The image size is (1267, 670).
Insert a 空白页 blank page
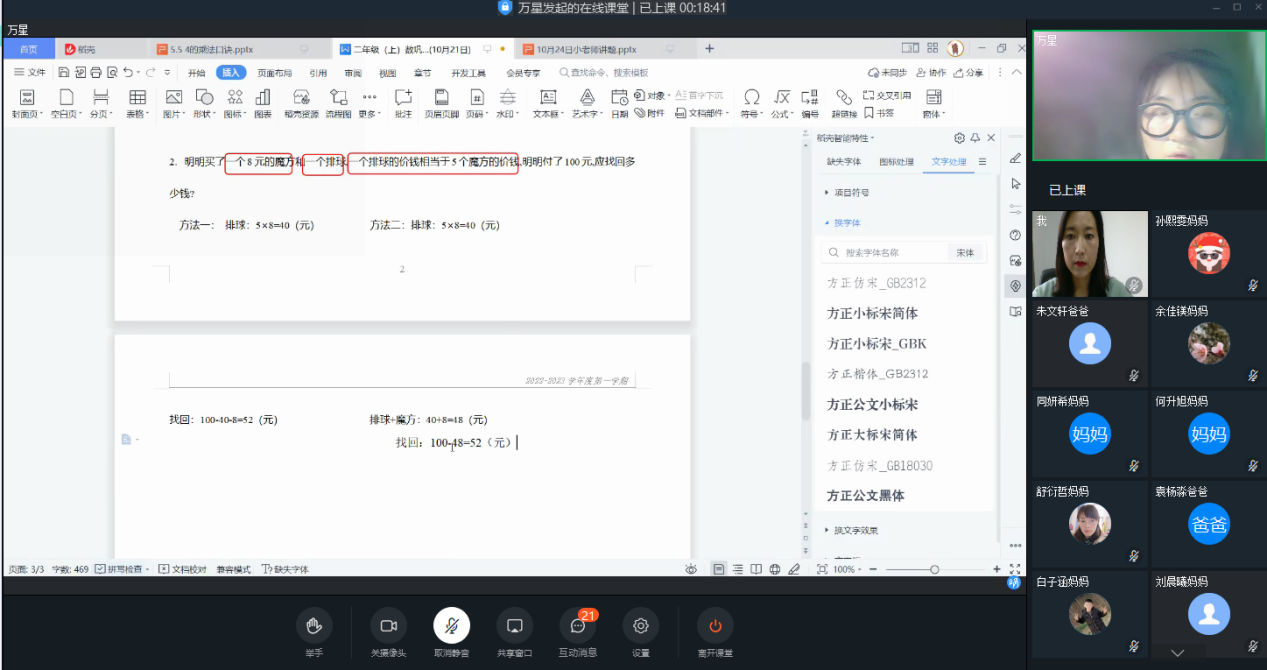66,103
